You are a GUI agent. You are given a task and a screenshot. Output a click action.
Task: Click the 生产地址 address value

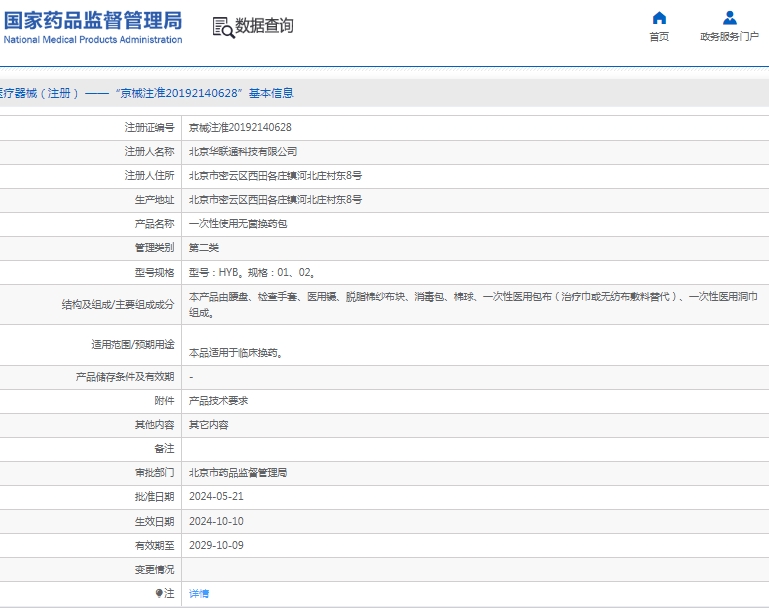coord(275,200)
